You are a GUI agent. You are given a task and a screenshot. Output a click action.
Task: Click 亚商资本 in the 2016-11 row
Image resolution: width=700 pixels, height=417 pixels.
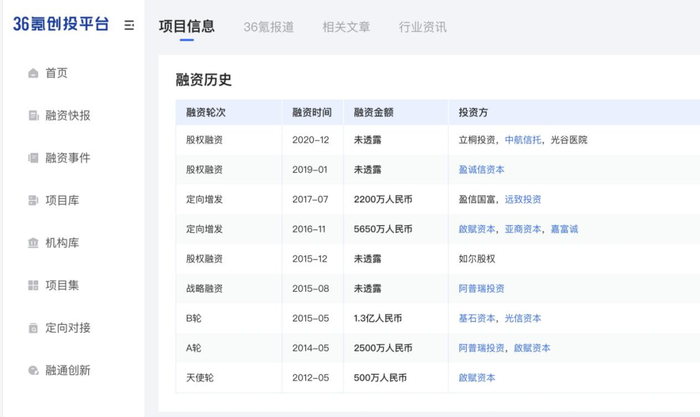(524, 229)
